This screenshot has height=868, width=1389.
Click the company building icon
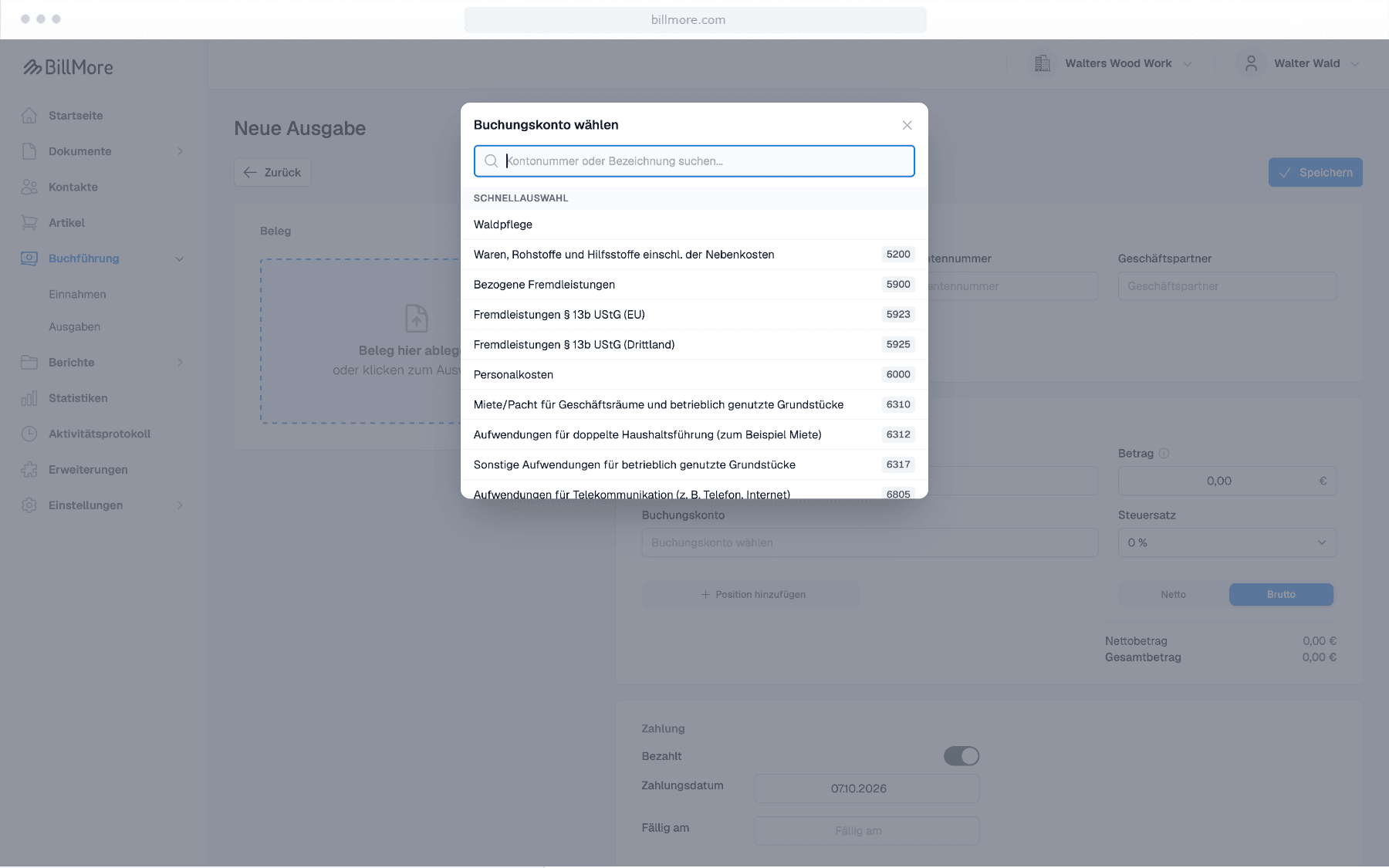[x=1043, y=63]
